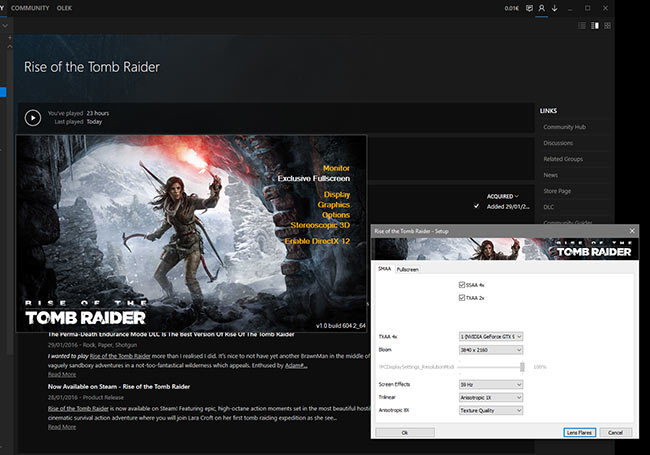
Task: Open Graphics settings in game launcher
Action: (x=334, y=205)
